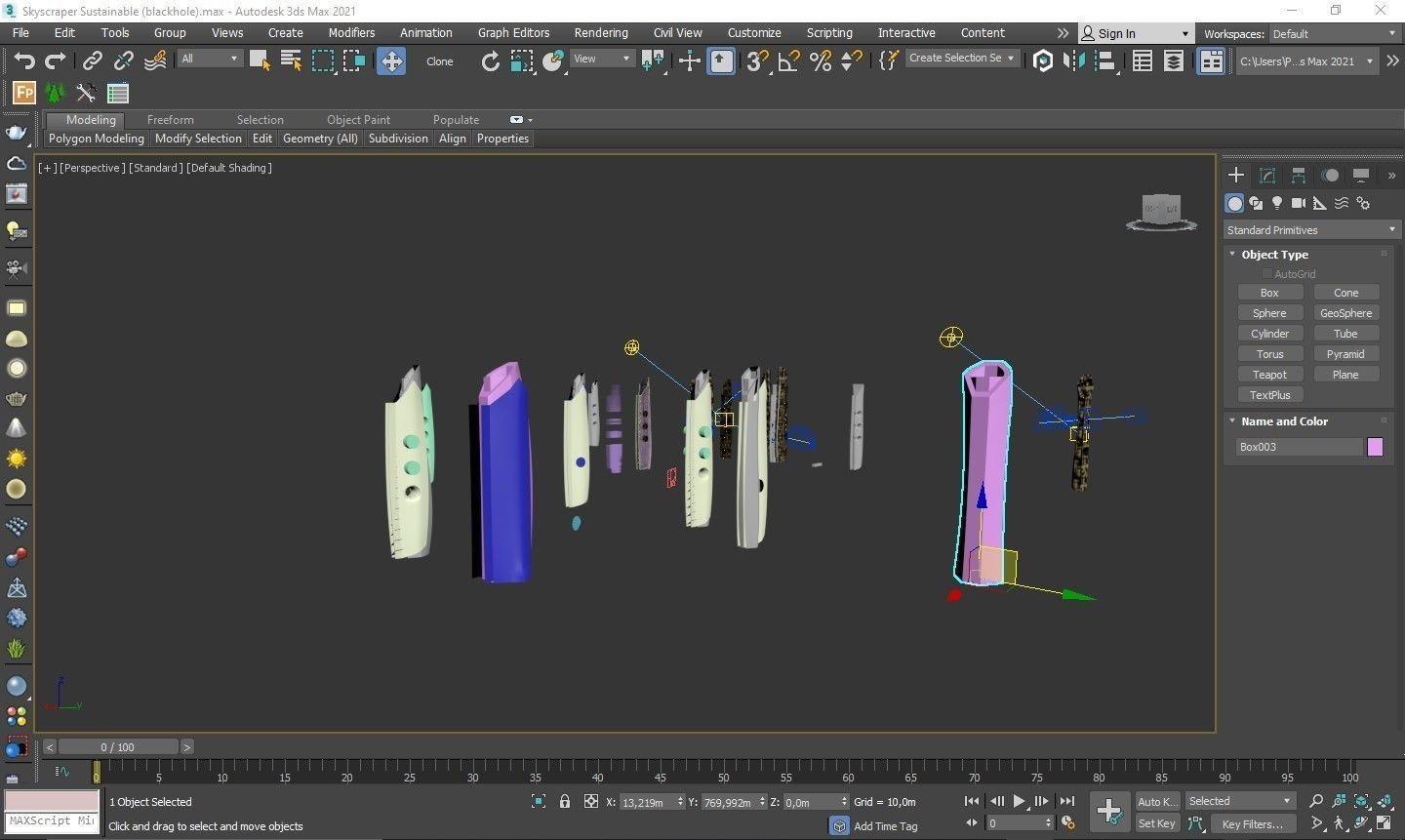This screenshot has height=840, width=1405.
Task: Select the Select and Move tool
Action: [x=391, y=61]
